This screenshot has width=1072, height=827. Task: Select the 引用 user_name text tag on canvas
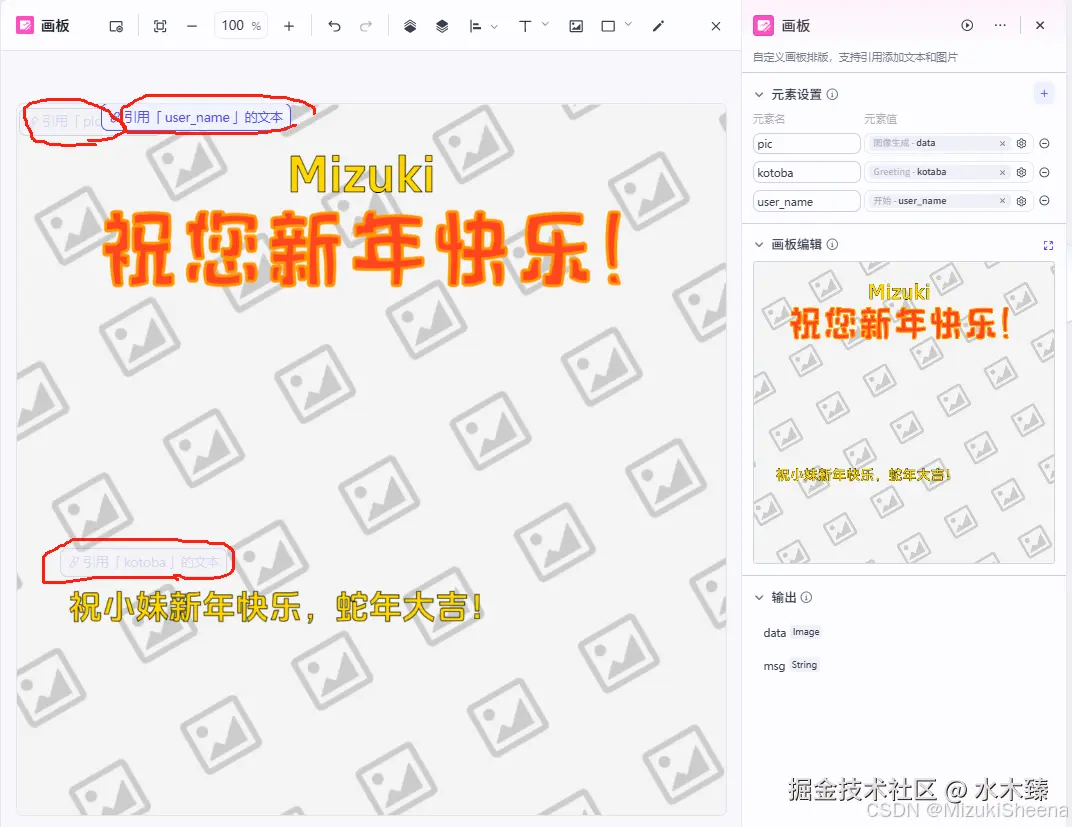[x=196, y=118]
